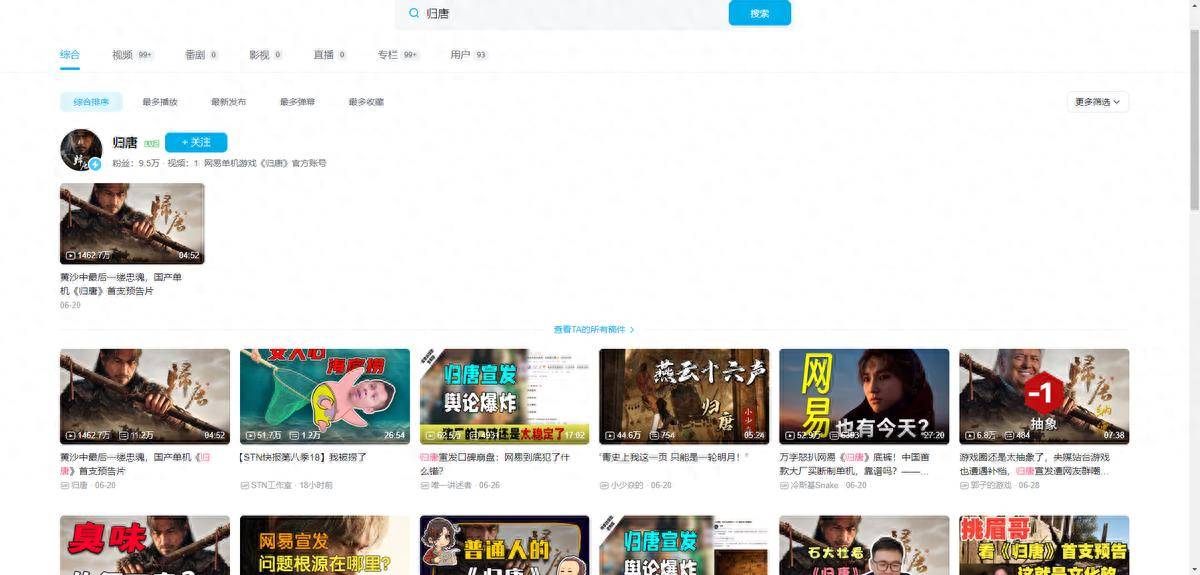Switch to the 专栏 tab
Screen dimensions: 1200x575
pyautogui.click(x=398, y=55)
